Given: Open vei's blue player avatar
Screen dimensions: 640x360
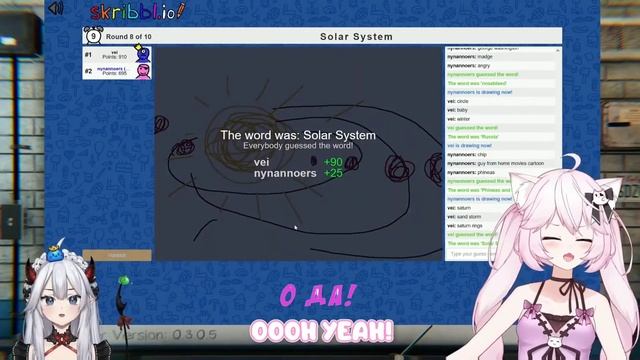Looking at the screenshot, I should [143, 54].
